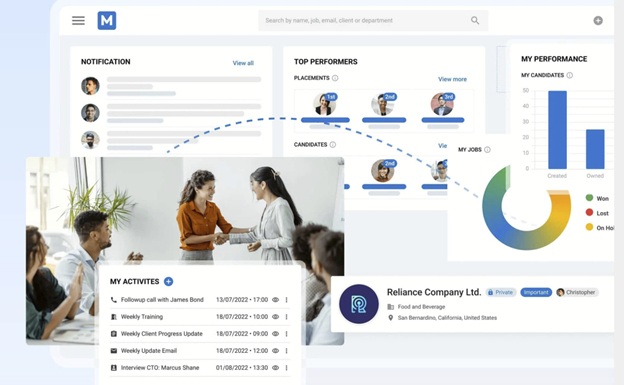Click View more for Placements
The height and width of the screenshot is (385, 624).
point(452,79)
